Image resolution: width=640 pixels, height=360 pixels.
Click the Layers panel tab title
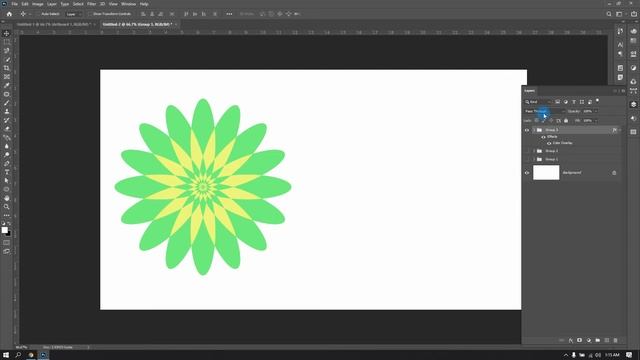tap(529, 91)
